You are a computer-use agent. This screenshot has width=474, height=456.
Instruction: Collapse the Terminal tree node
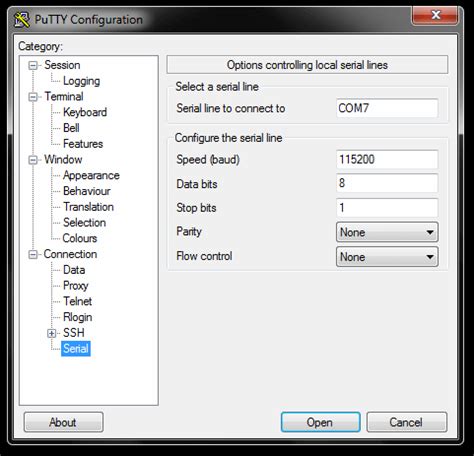point(33,97)
